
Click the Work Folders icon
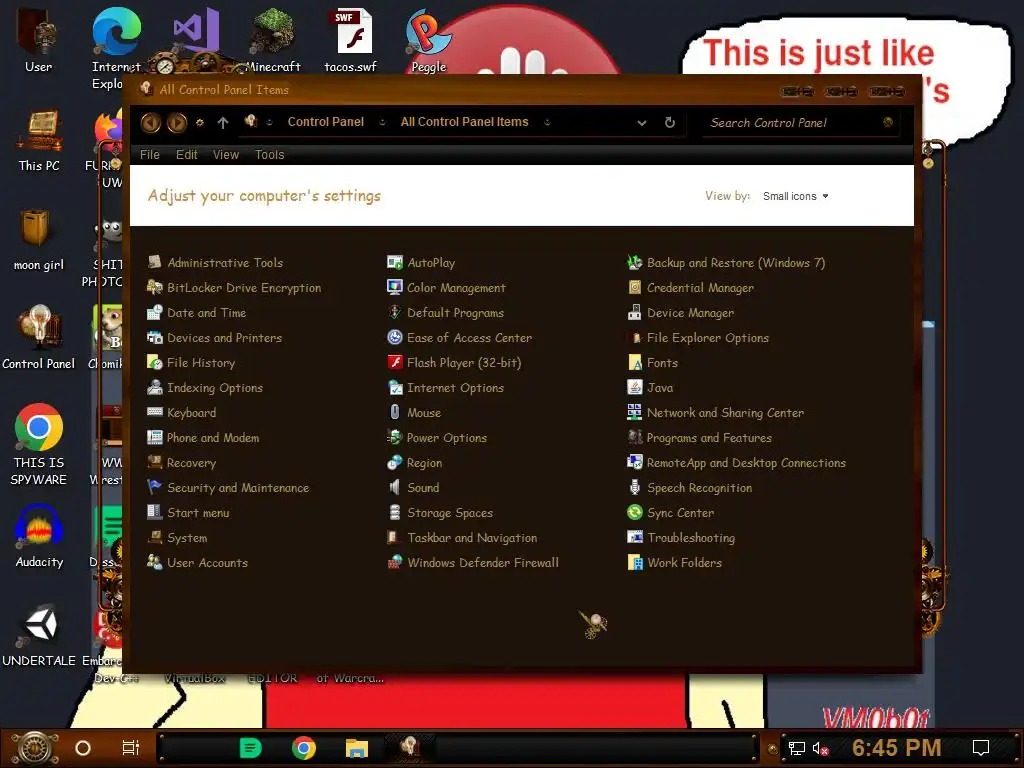[x=635, y=562]
